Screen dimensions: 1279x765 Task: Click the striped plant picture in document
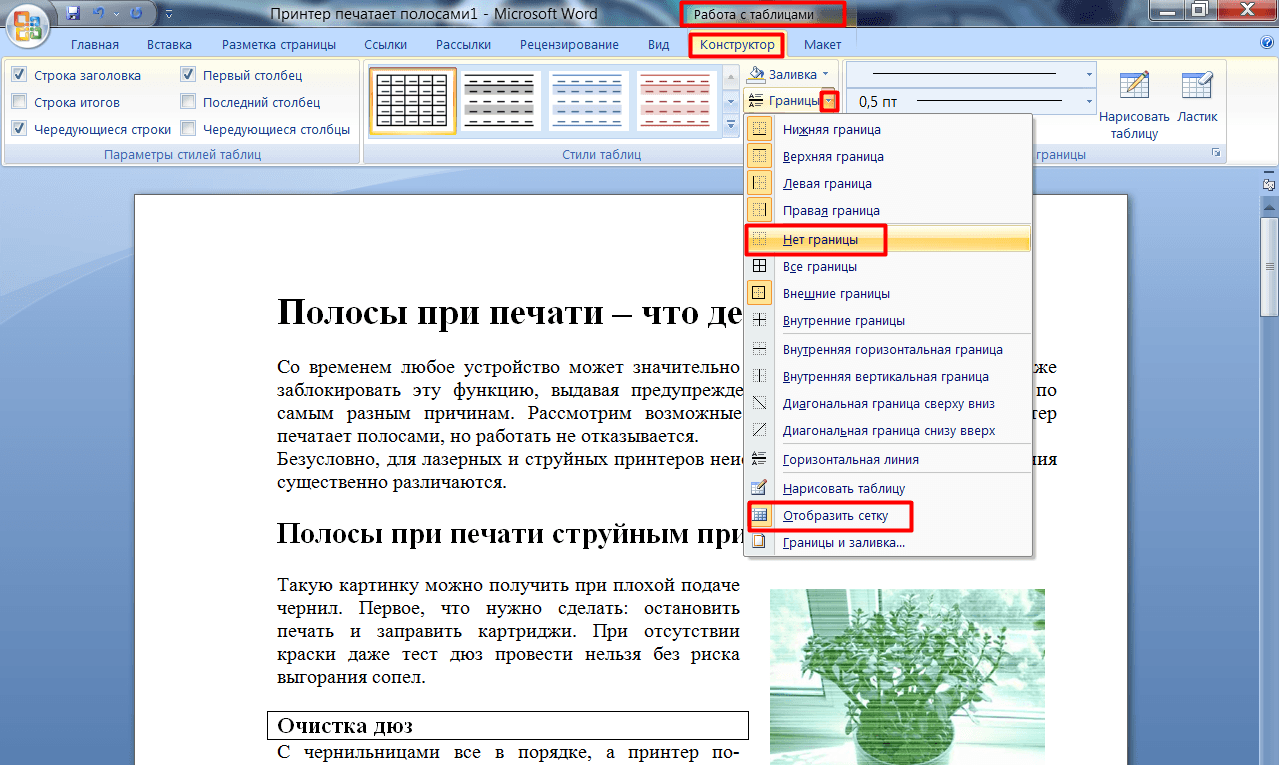click(x=907, y=676)
